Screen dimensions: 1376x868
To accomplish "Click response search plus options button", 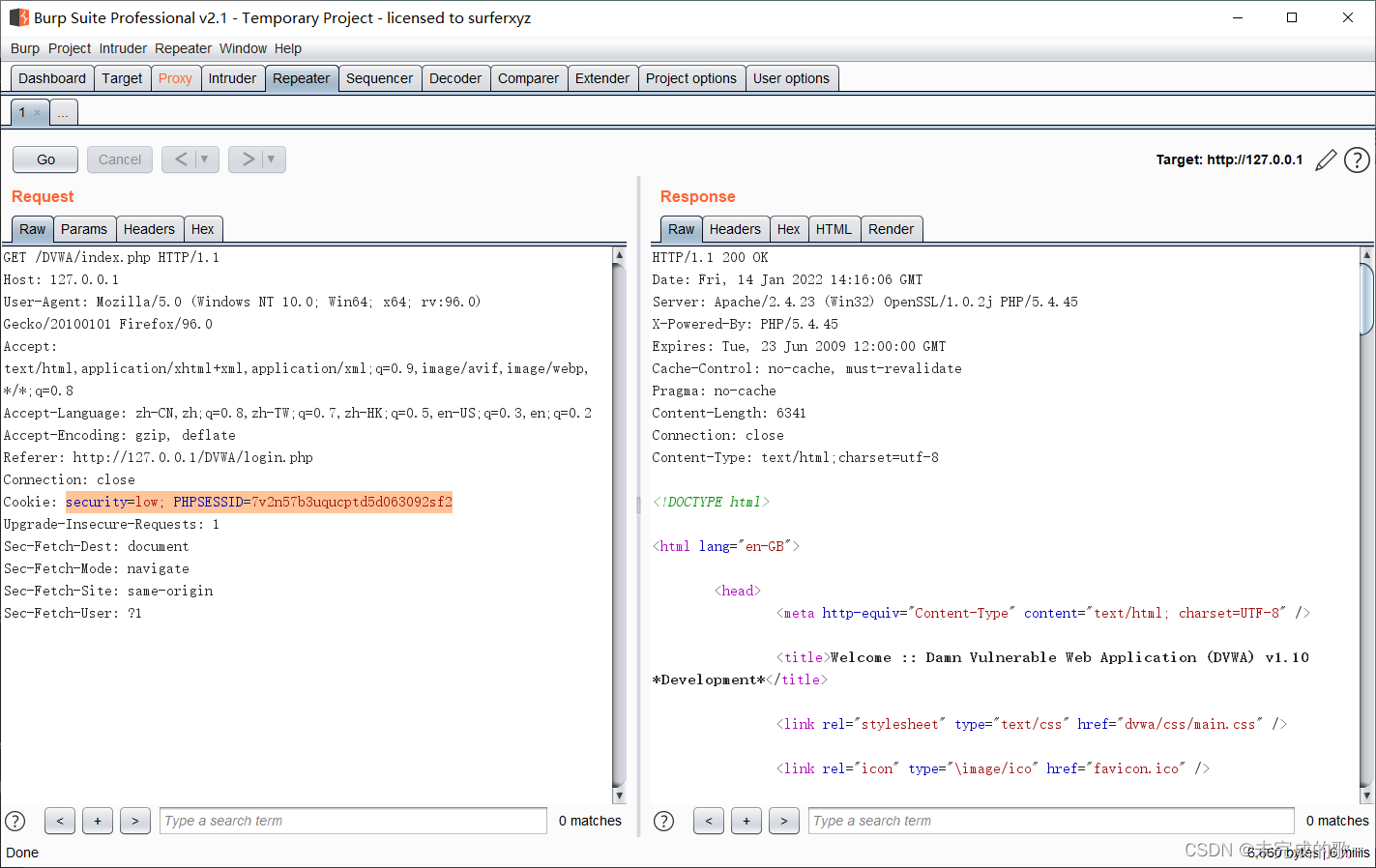I will (747, 821).
